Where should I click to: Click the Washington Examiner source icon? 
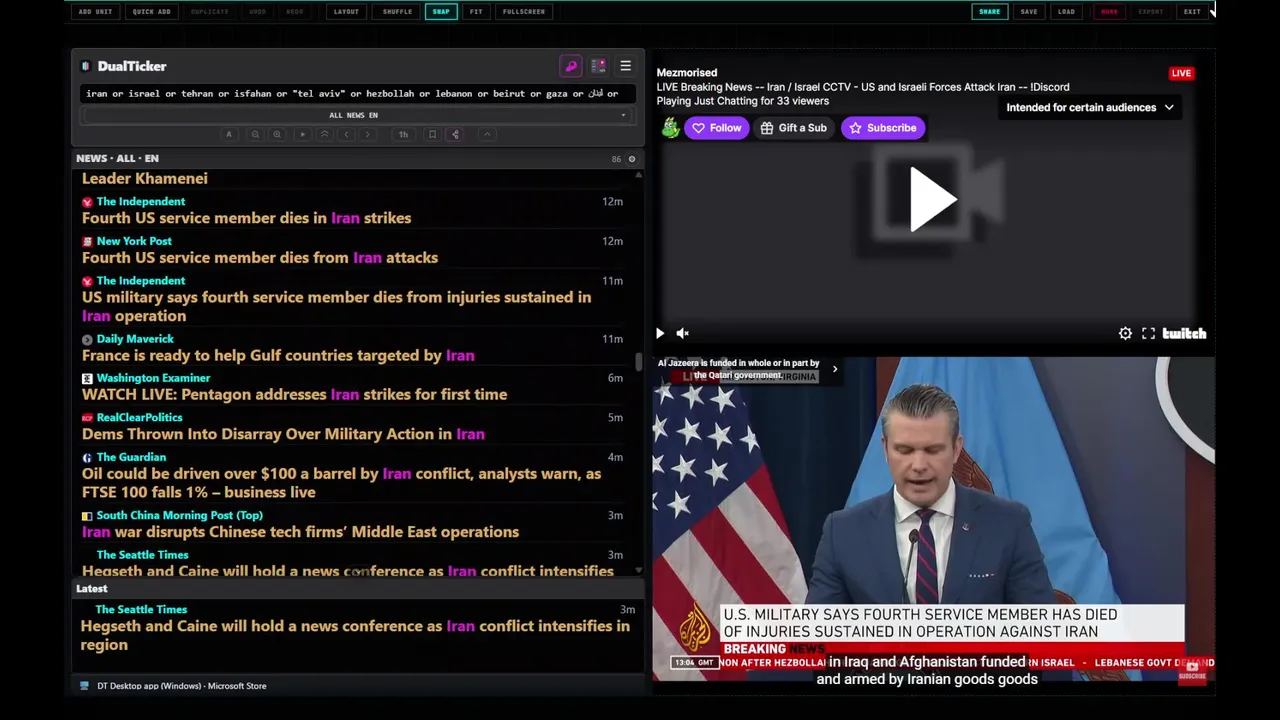87,378
